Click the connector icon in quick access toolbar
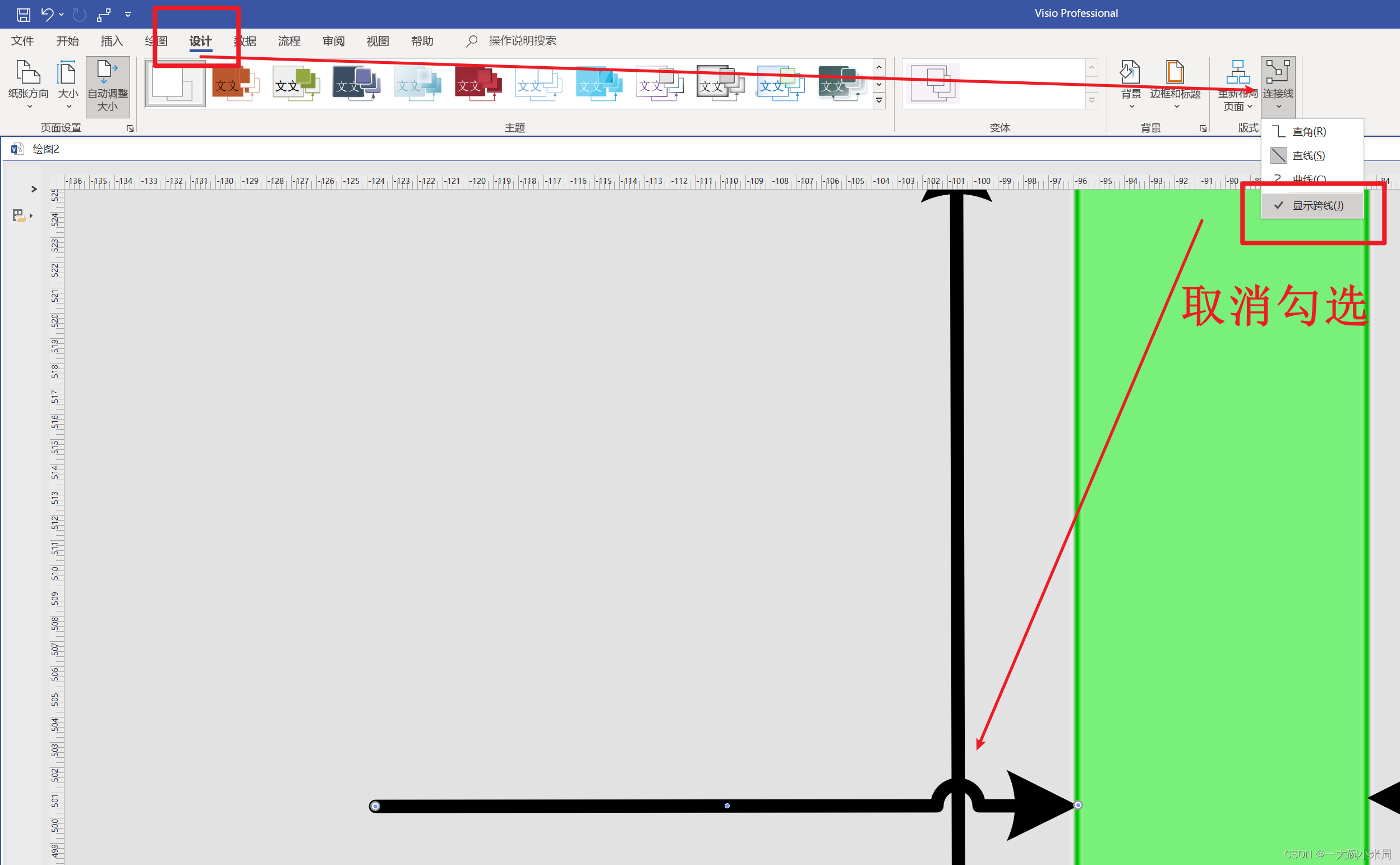This screenshot has width=1400, height=865. (104, 15)
